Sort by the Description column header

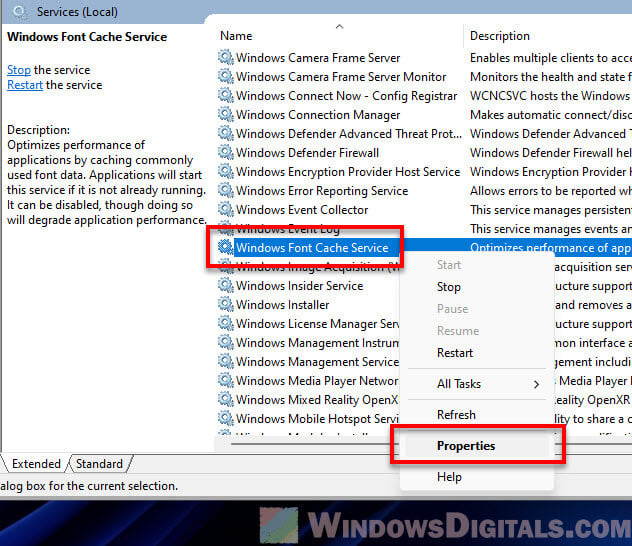coord(500,36)
